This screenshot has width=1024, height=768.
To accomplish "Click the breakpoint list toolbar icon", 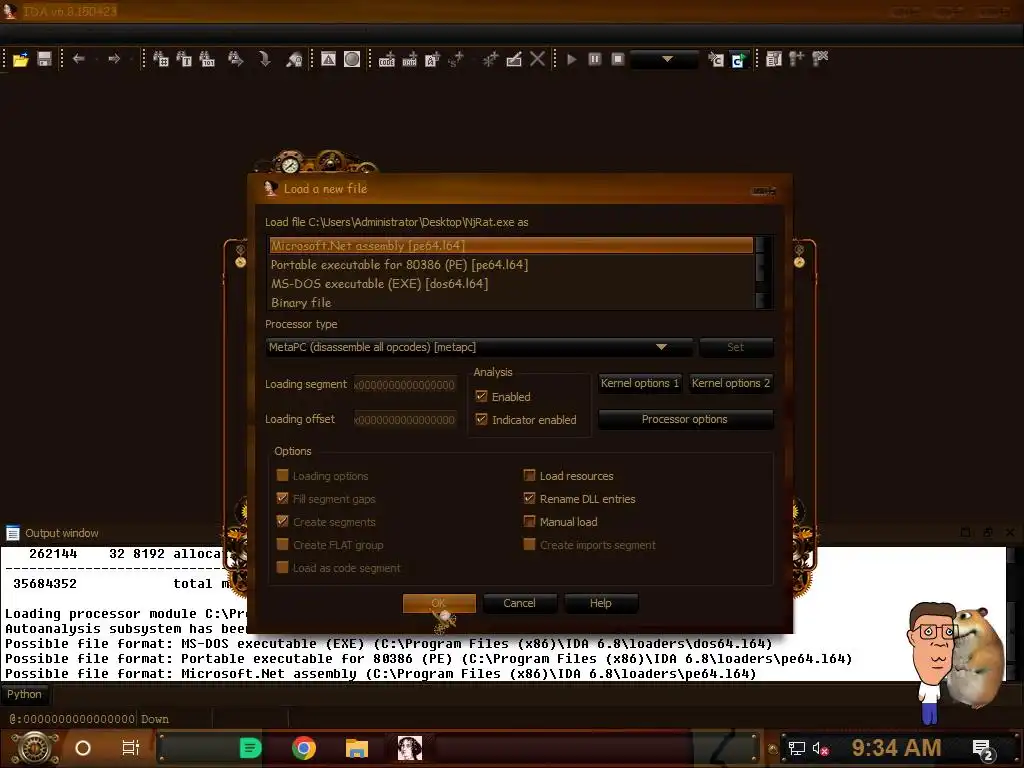I will (x=774, y=59).
